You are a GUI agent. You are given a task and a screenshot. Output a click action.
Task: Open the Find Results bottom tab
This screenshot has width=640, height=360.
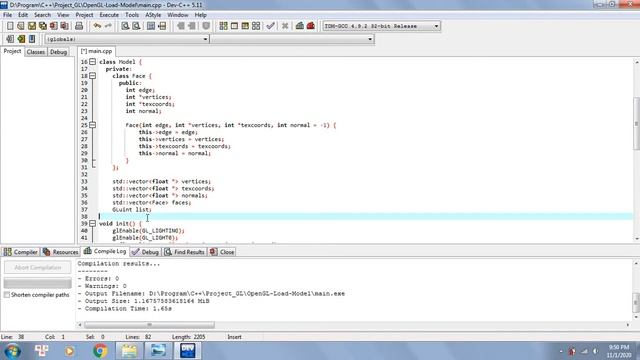tap(184, 252)
